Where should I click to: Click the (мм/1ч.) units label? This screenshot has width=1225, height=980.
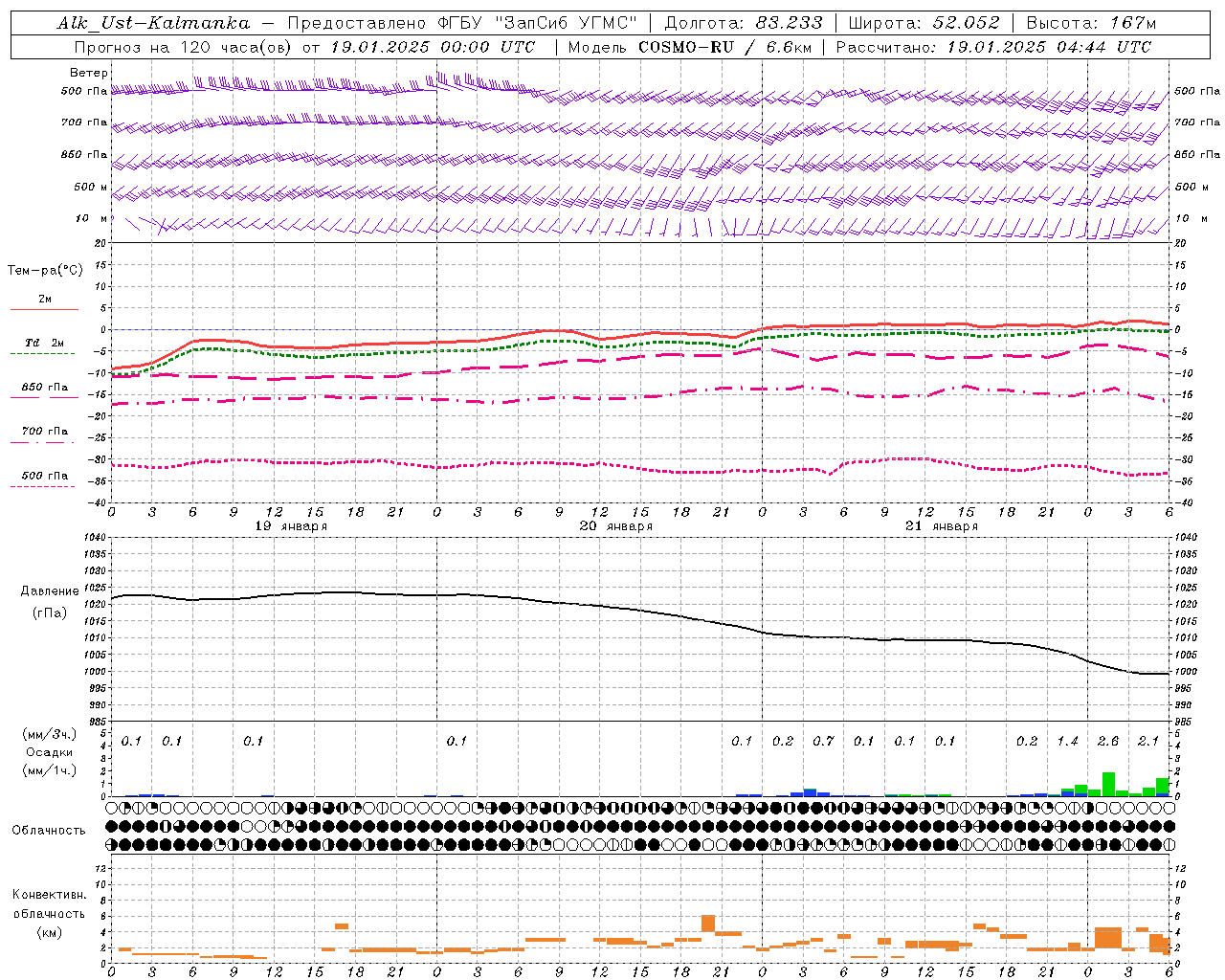tap(50, 770)
